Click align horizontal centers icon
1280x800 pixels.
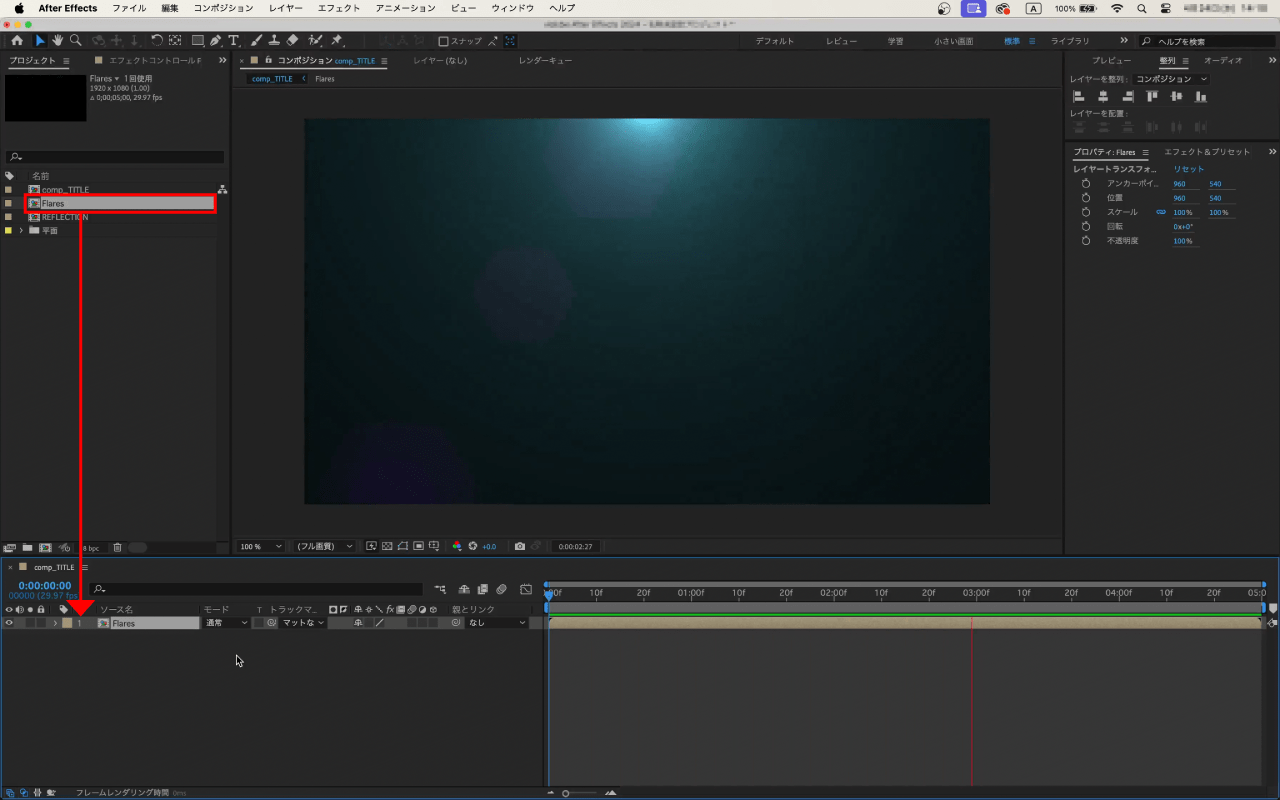click(x=1103, y=96)
